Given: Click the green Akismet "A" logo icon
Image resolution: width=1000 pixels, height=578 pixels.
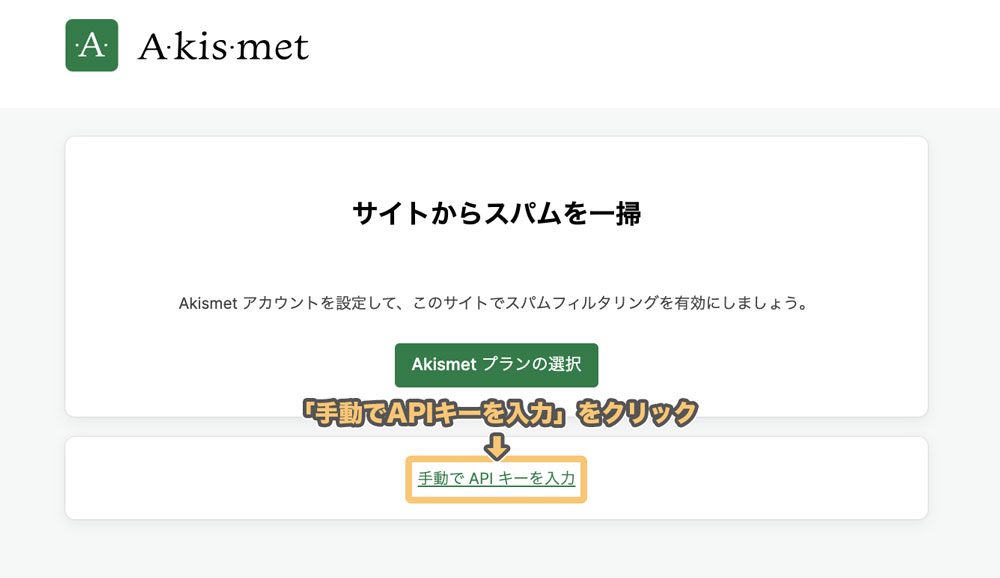Looking at the screenshot, I should (x=92, y=45).
